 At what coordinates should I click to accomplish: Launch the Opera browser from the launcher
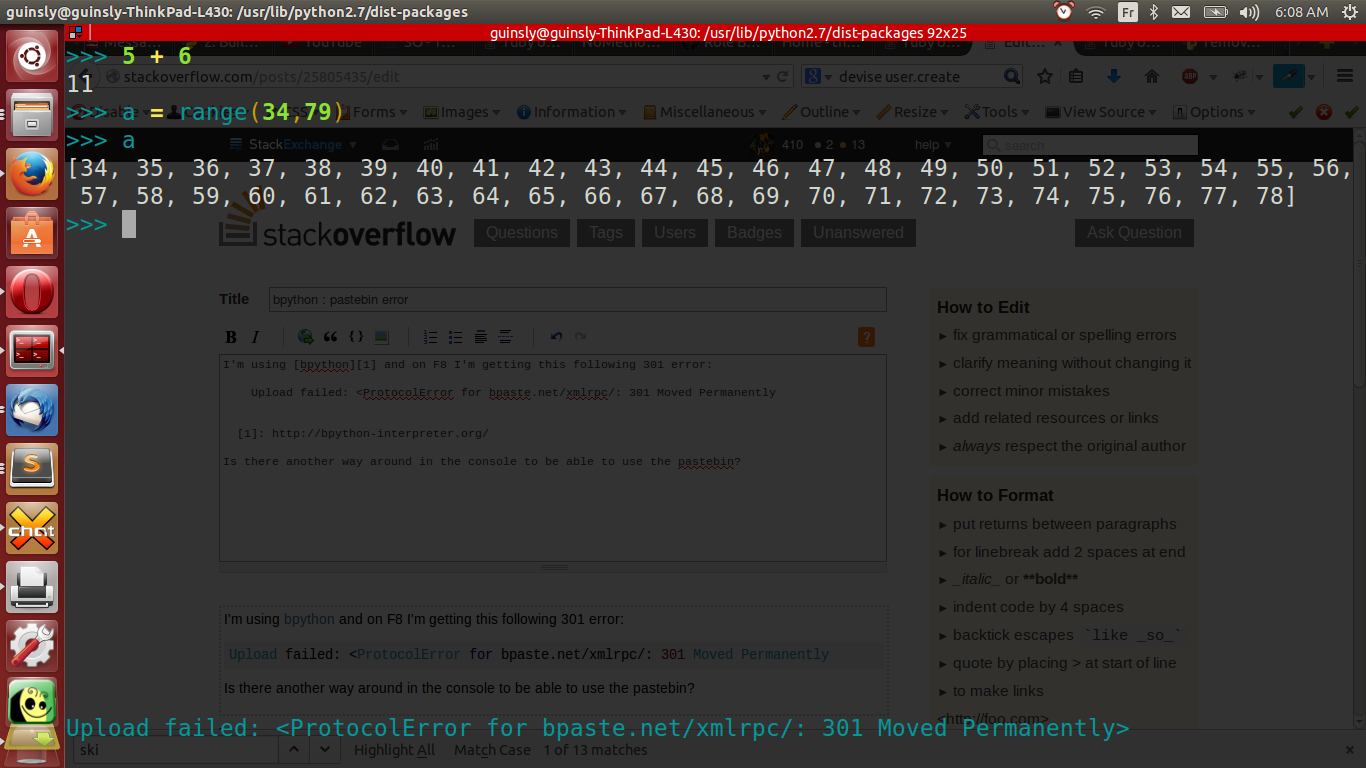pos(32,292)
